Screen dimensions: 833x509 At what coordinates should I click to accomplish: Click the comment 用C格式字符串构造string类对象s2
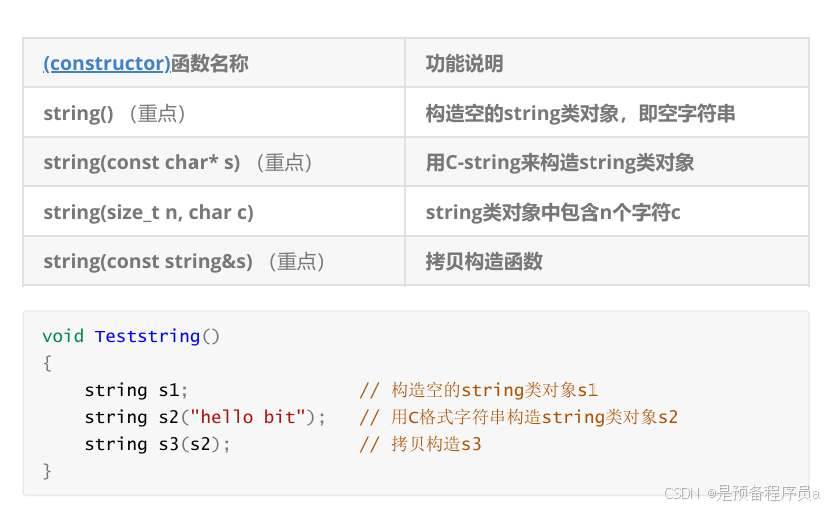519,417
